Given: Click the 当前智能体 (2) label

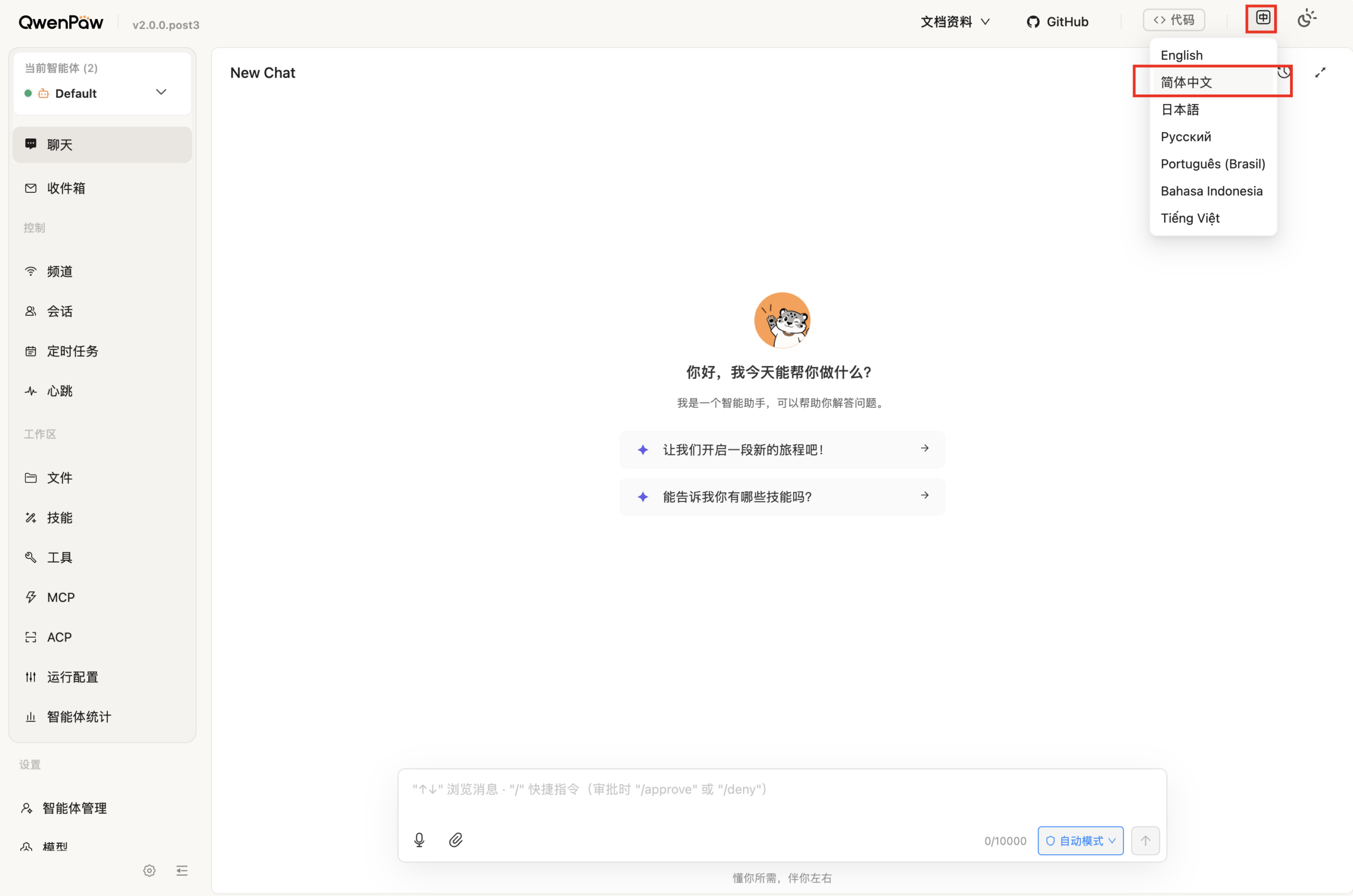Looking at the screenshot, I should pos(61,68).
